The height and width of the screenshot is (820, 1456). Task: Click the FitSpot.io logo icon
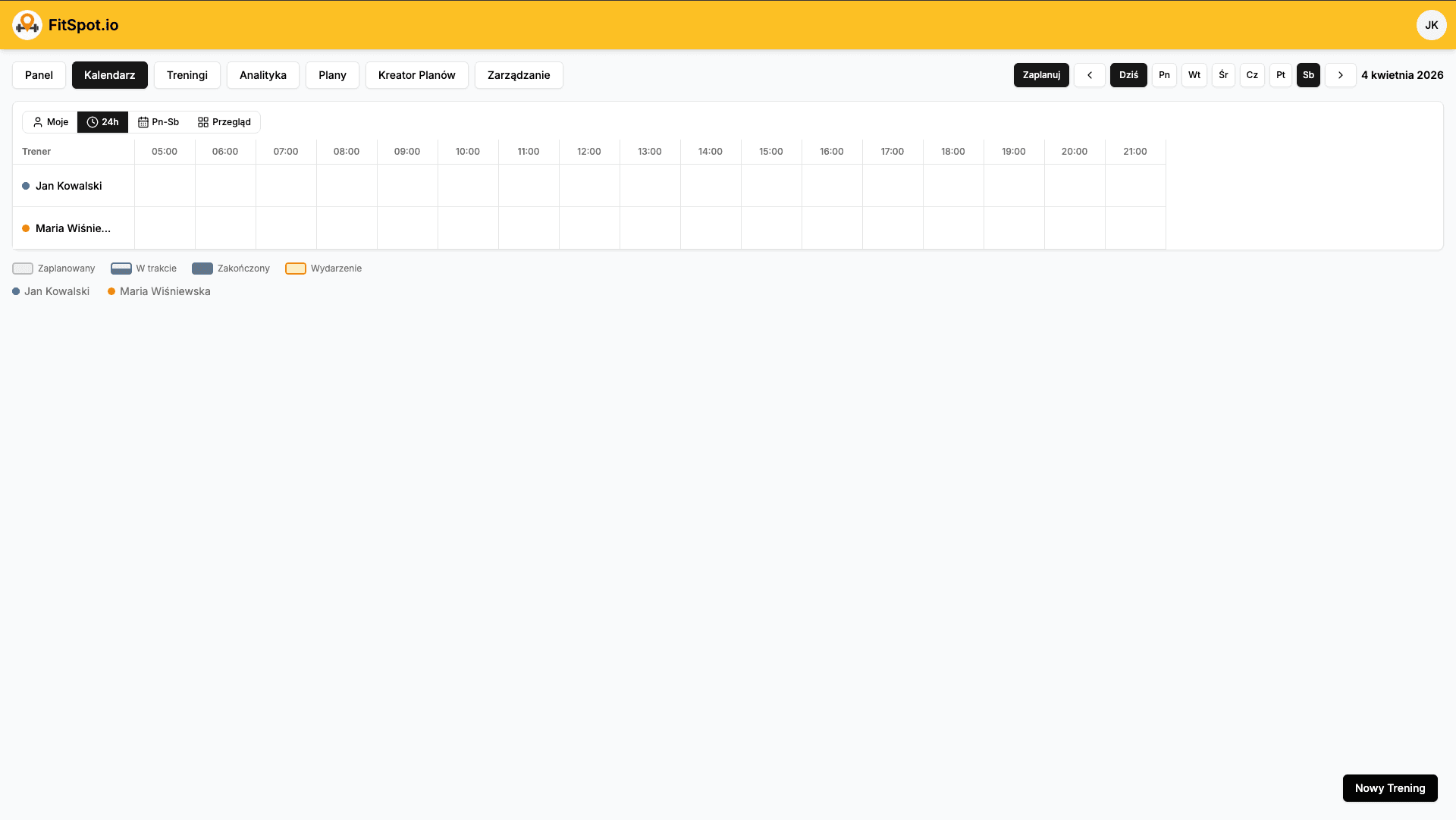point(27,24)
